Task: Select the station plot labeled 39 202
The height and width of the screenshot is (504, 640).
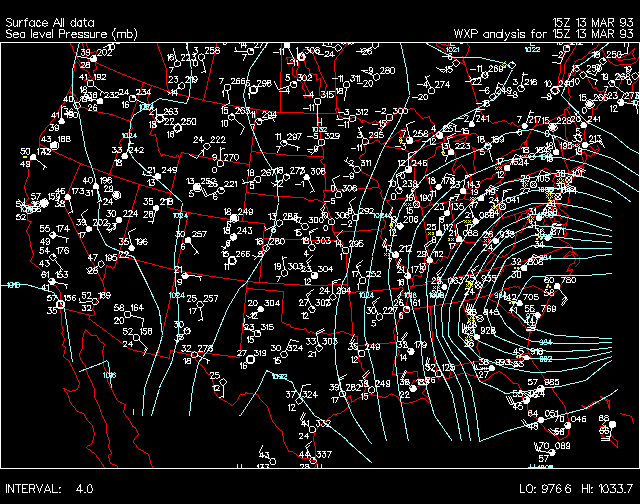Action: click(91, 58)
